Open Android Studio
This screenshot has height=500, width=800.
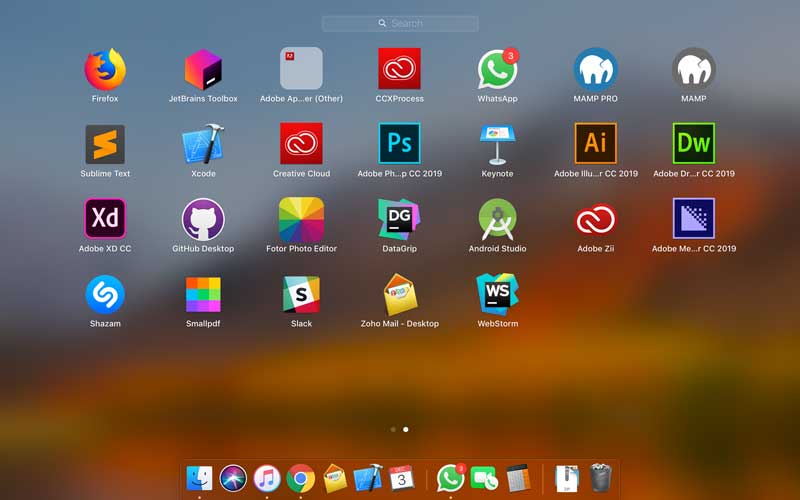click(x=497, y=219)
